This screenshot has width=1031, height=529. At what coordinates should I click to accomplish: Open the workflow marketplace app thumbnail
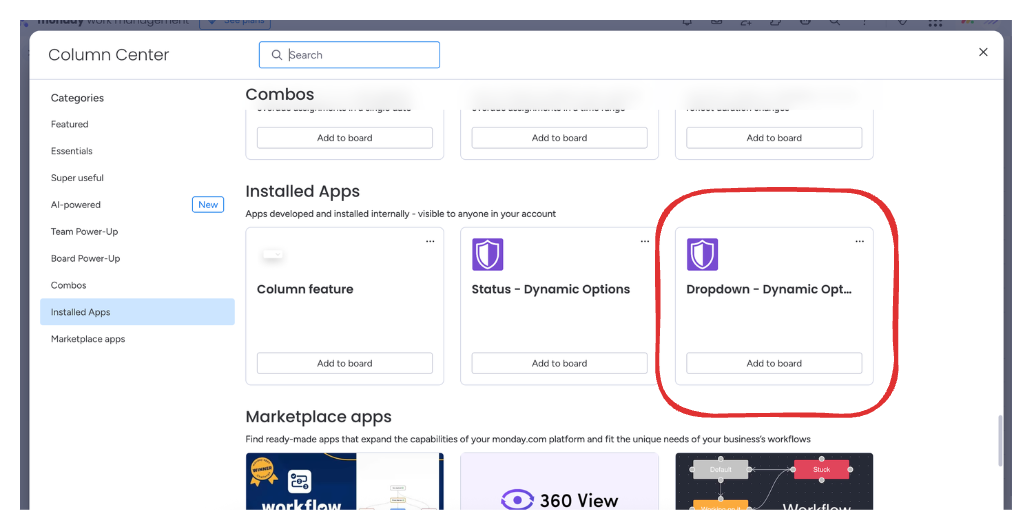(x=345, y=481)
